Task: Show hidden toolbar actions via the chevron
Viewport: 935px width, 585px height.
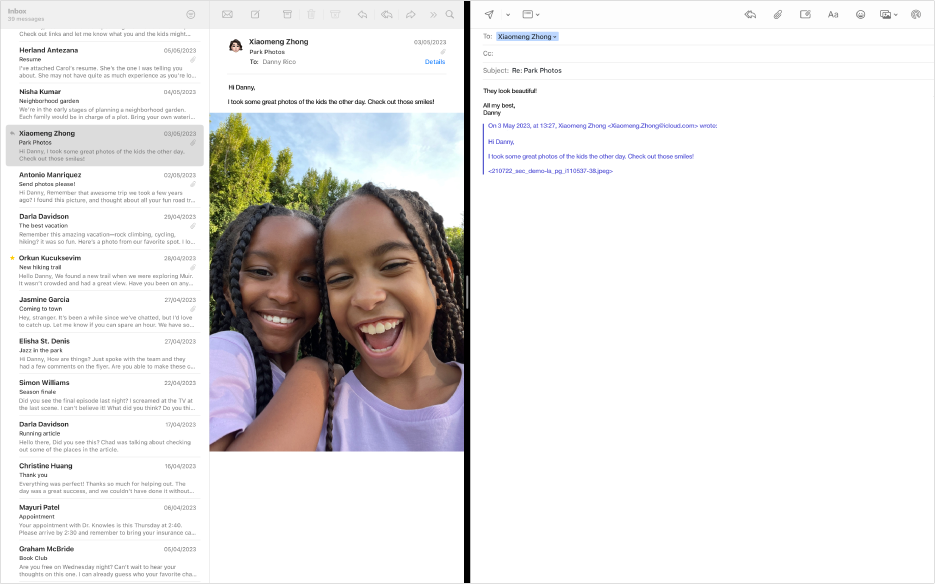Action: pyautogui.click(x=433, y=13)
